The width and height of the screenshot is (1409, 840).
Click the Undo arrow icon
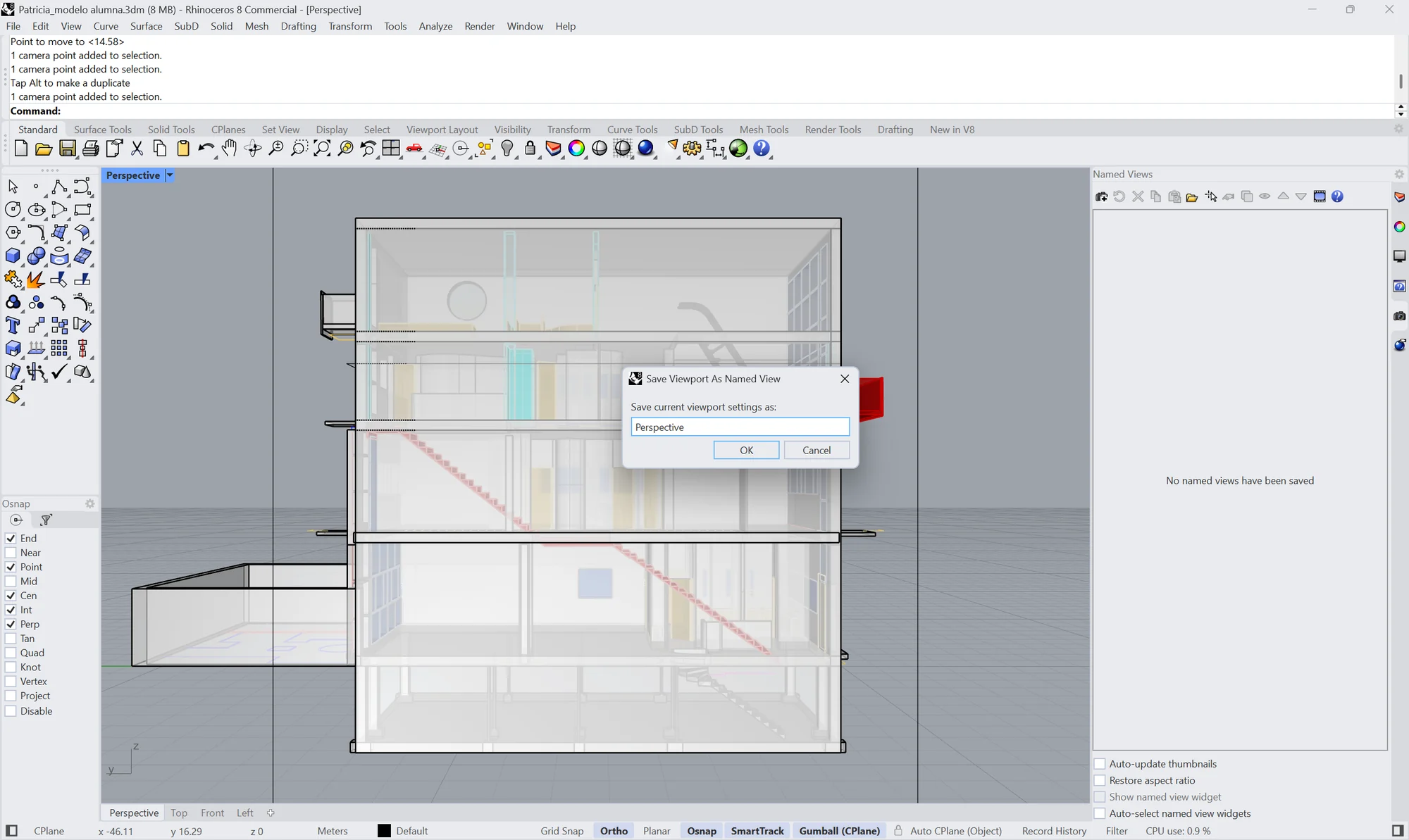coord(206,149)
